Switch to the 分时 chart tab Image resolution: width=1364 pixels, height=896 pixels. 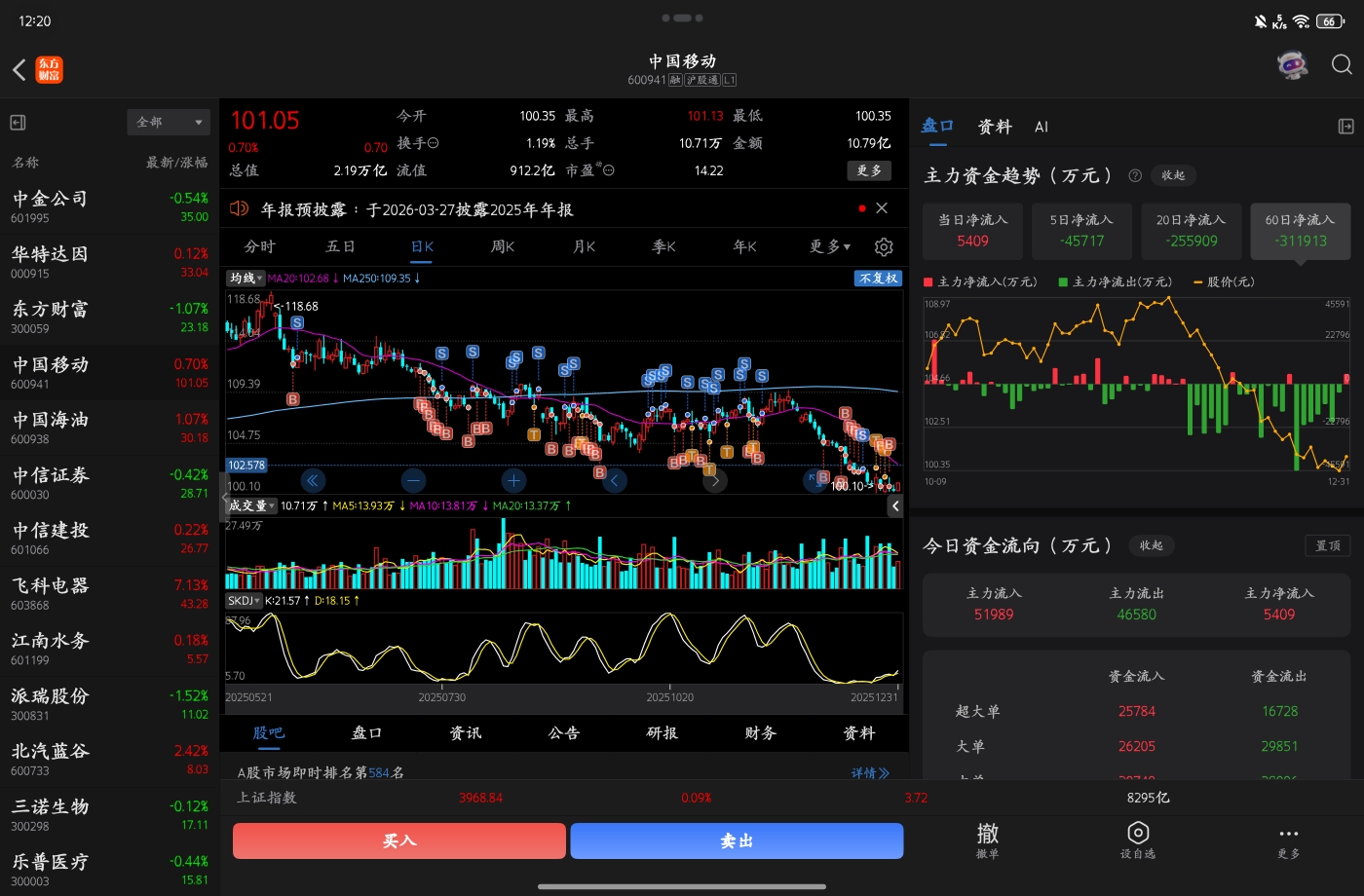coord(259,246)
